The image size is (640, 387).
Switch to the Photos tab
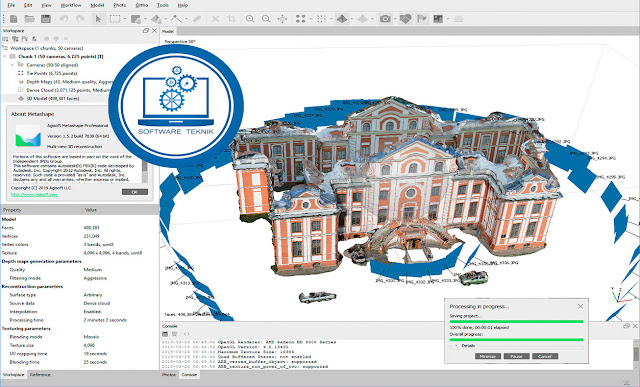click(169, 374)
